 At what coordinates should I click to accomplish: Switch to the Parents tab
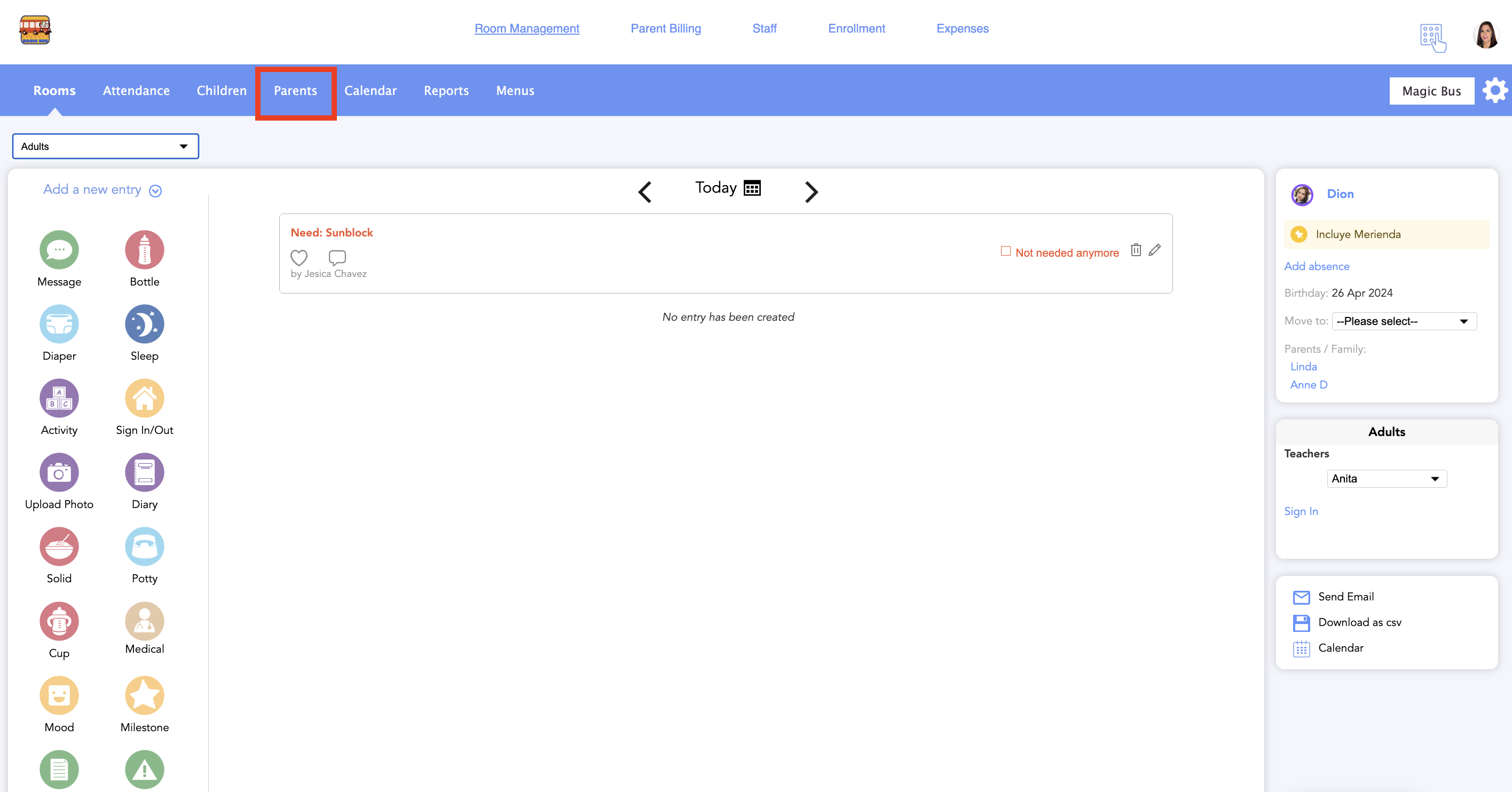click(295, 91)
